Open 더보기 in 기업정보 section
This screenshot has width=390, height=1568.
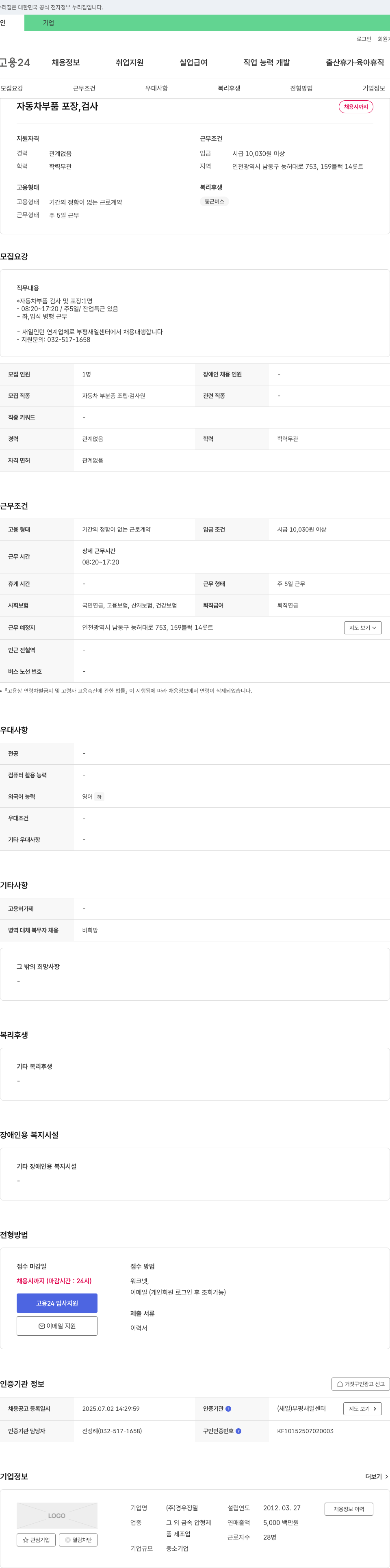click(377, 1477)
